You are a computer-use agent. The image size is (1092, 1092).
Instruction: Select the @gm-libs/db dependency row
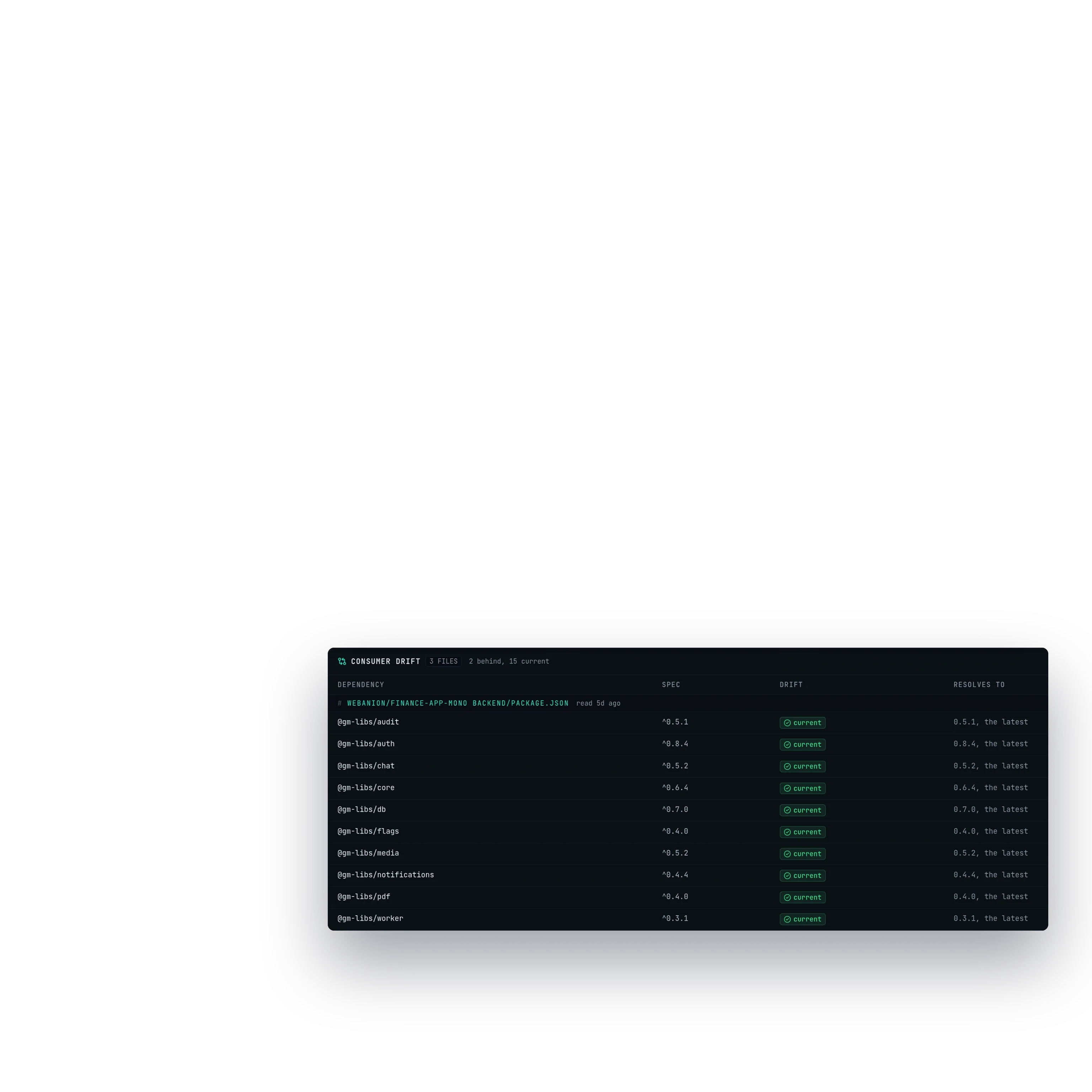point(688,810)
